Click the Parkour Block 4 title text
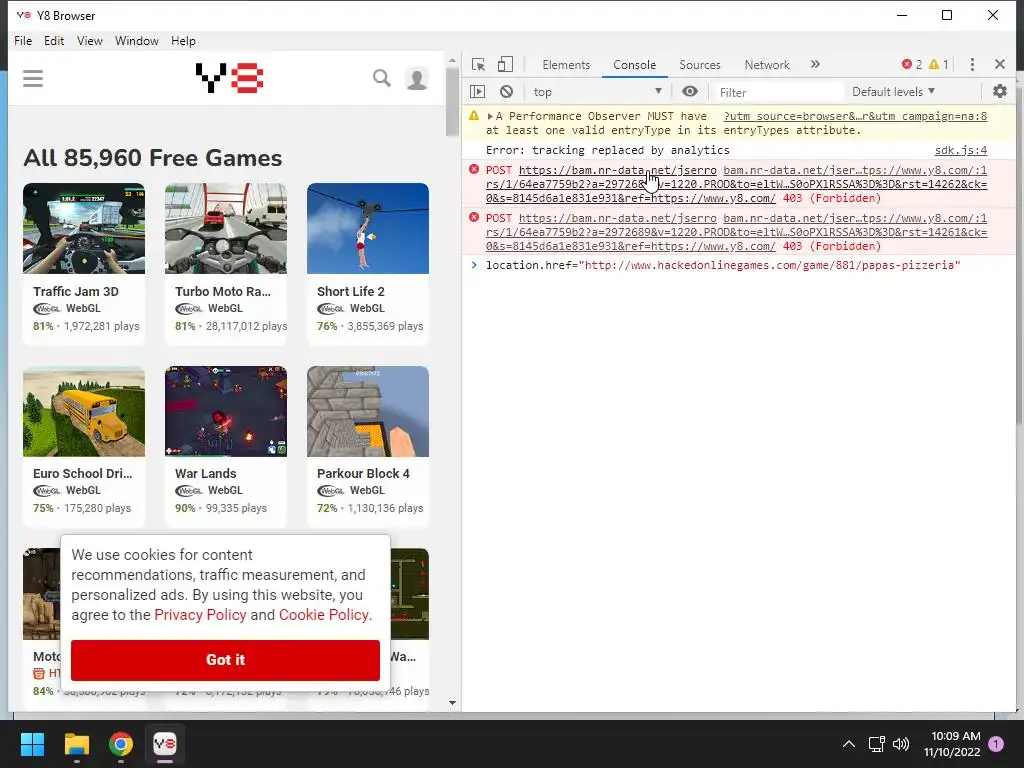1024x768 pixels. [363, 473]
